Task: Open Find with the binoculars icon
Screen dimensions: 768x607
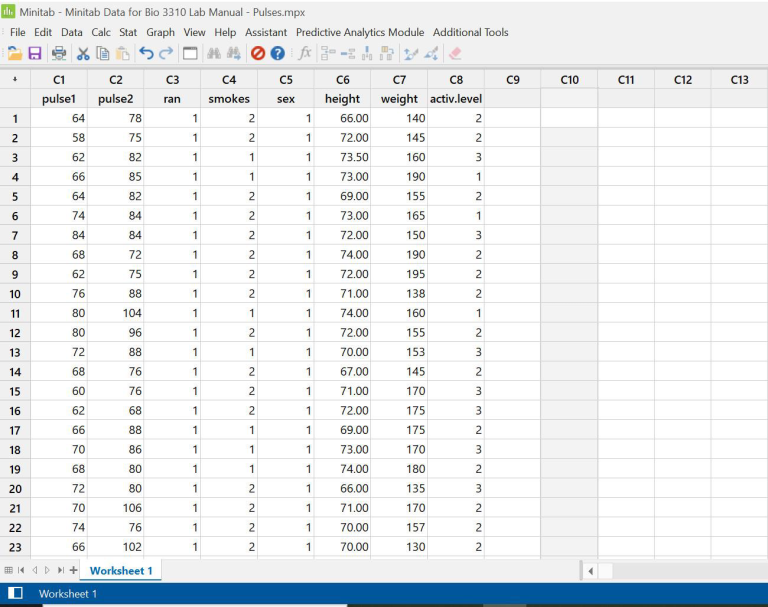Action: point(214,53)
